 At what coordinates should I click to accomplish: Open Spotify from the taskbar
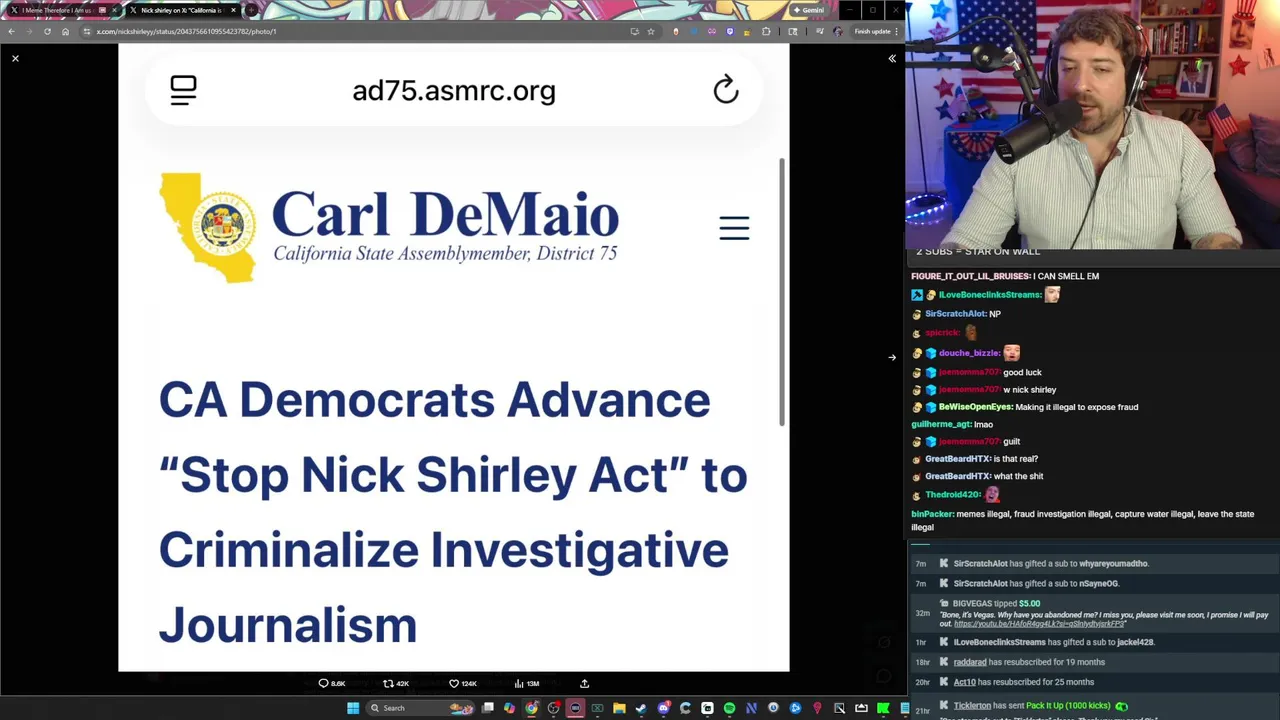tap(729, 708)
